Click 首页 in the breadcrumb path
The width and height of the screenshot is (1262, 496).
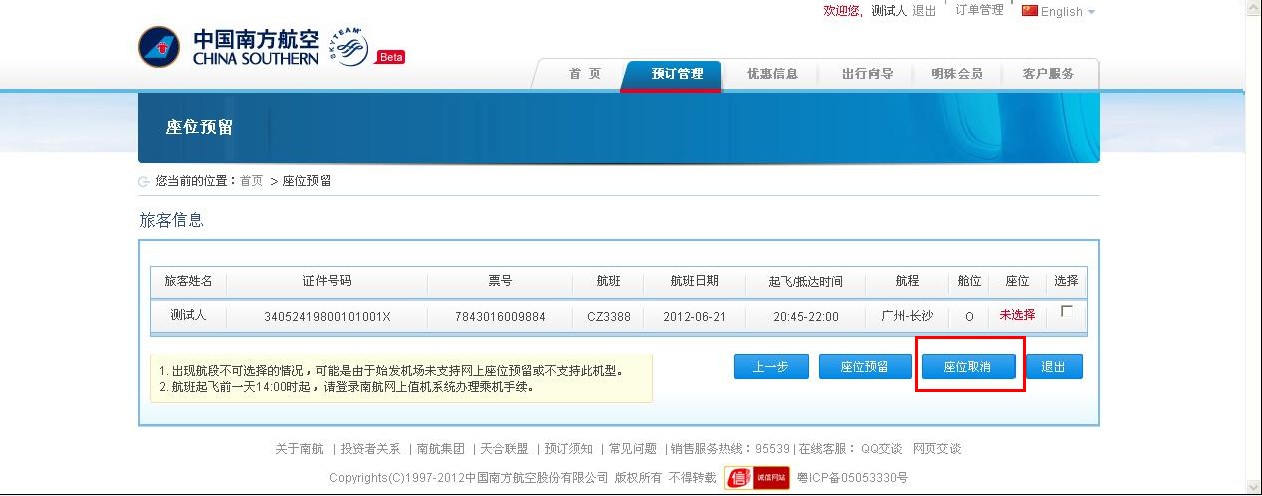[x=251, y=181]
